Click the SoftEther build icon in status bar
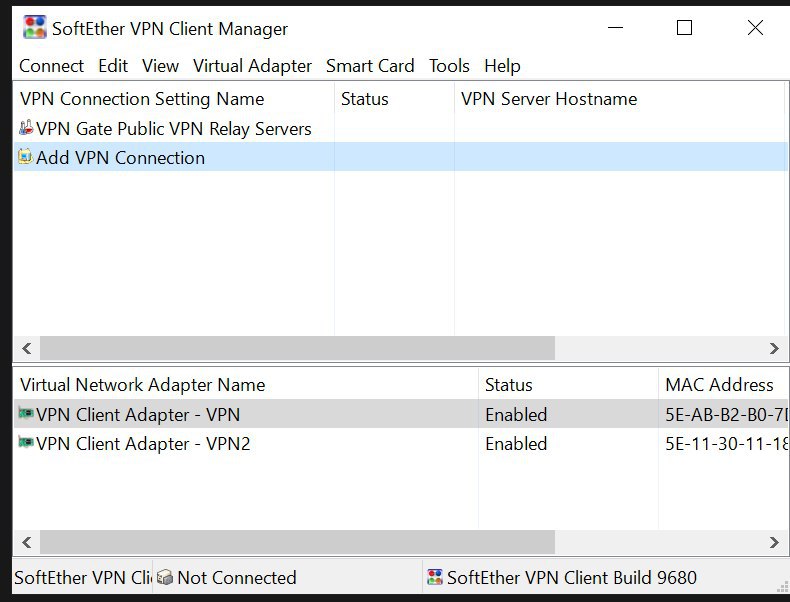 tap(434, 577)
